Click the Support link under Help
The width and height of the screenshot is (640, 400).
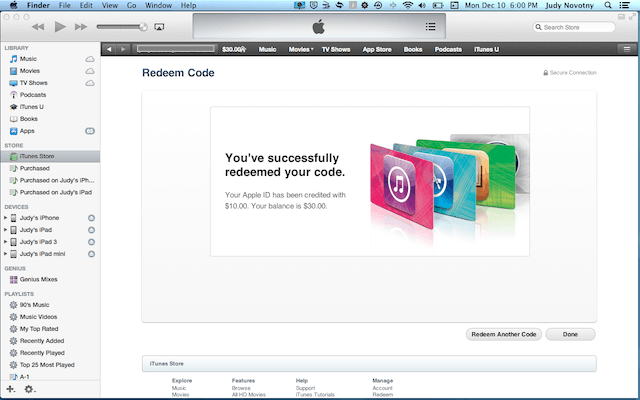[x=305, y=388]
